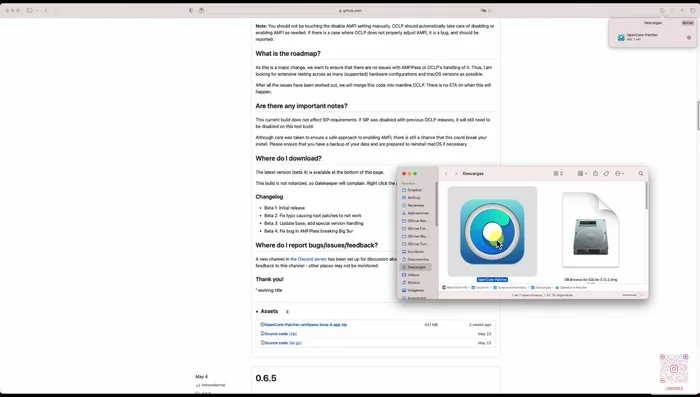Click Finder tags button

tap(606, 174)
